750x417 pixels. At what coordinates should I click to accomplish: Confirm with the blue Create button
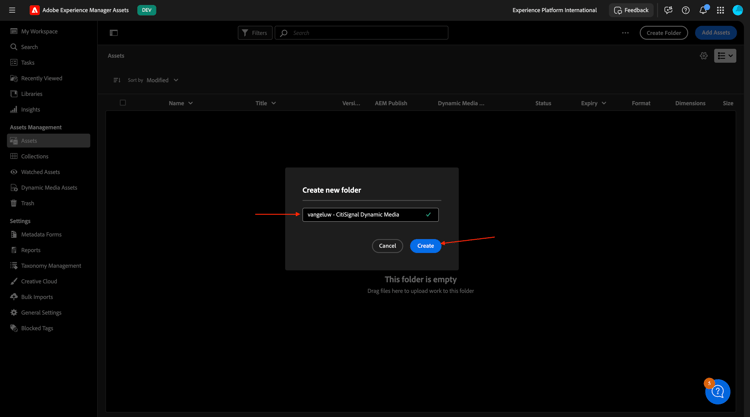click(425, 246)
